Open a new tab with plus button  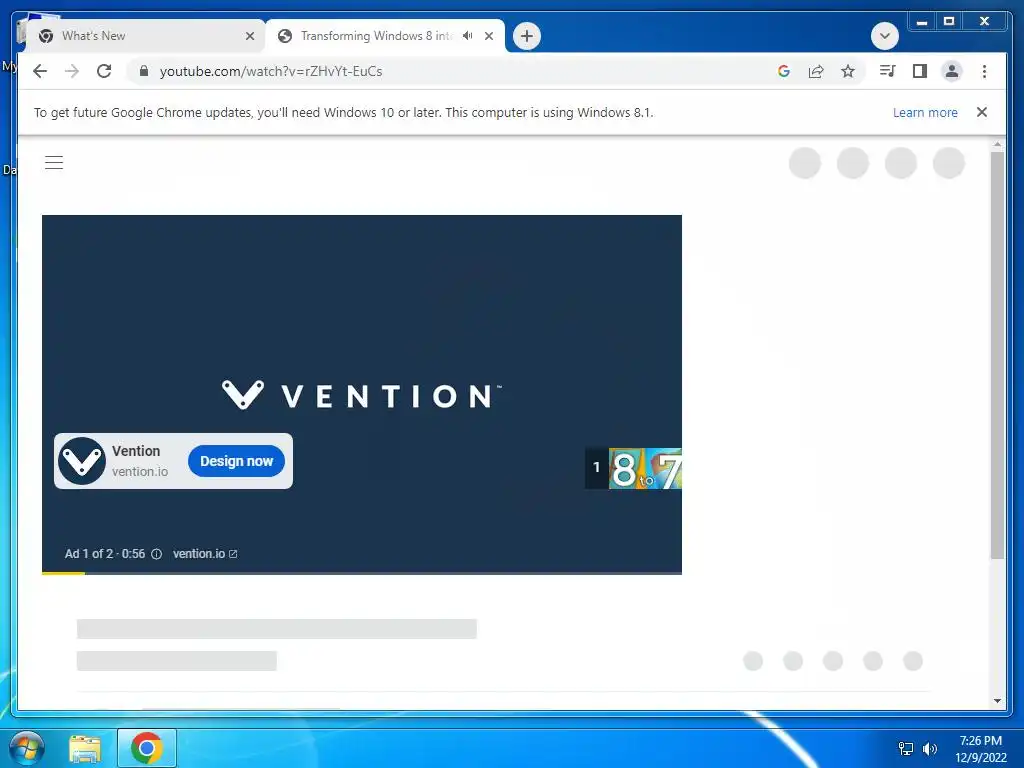527,36
